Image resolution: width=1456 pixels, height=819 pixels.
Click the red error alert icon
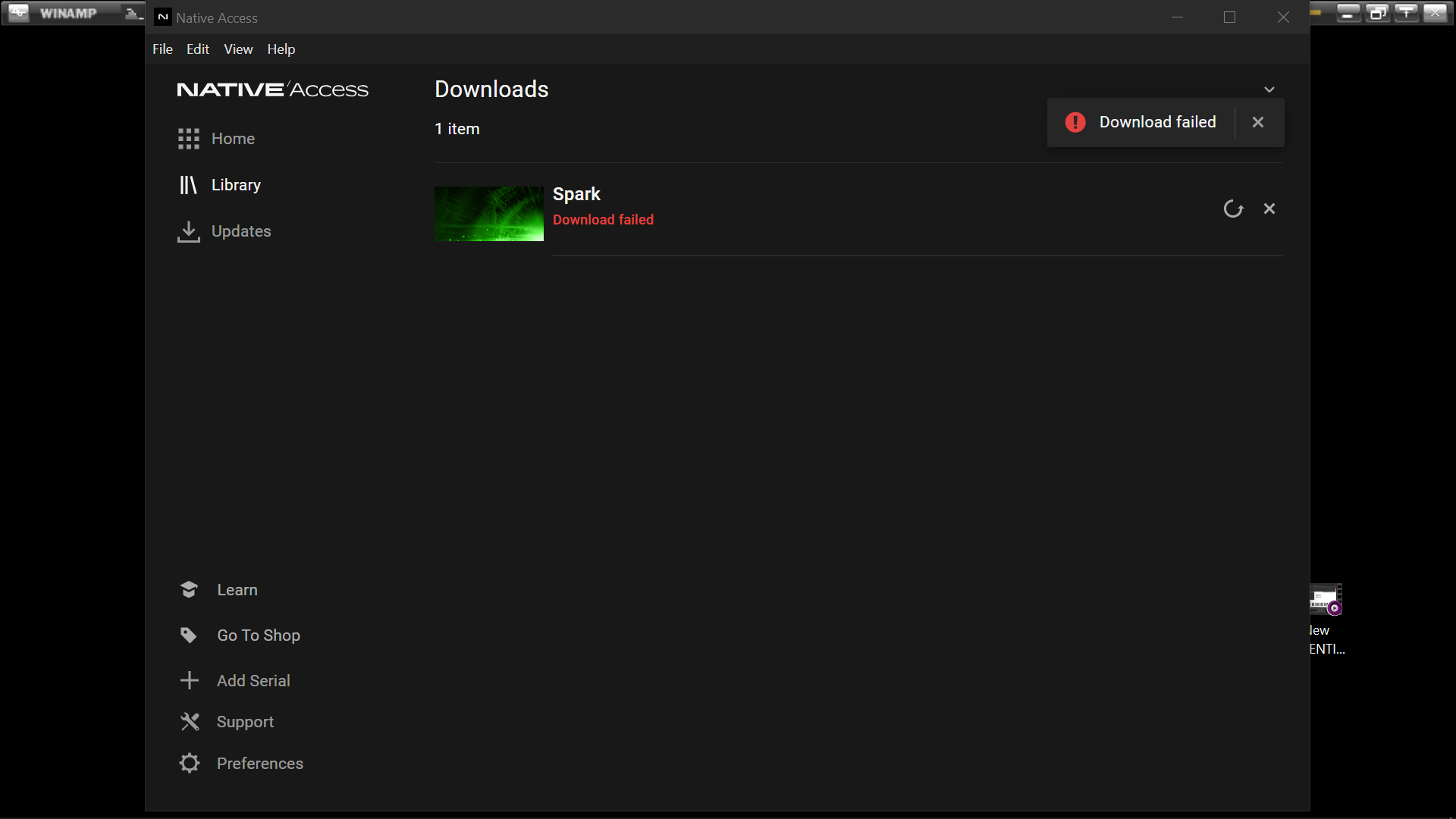(1075, 122)
